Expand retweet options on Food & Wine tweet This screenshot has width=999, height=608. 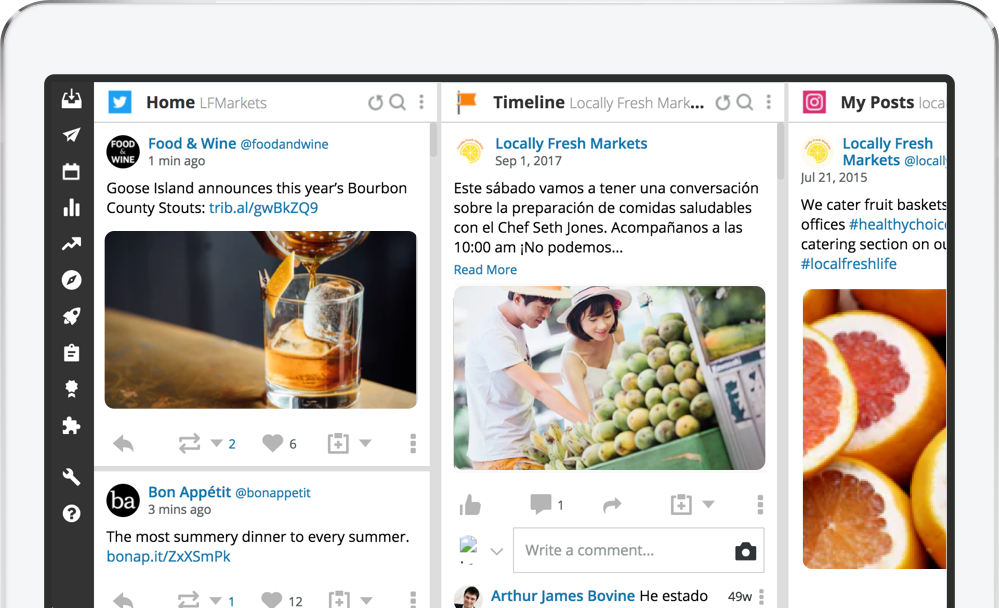coord(217,443)
